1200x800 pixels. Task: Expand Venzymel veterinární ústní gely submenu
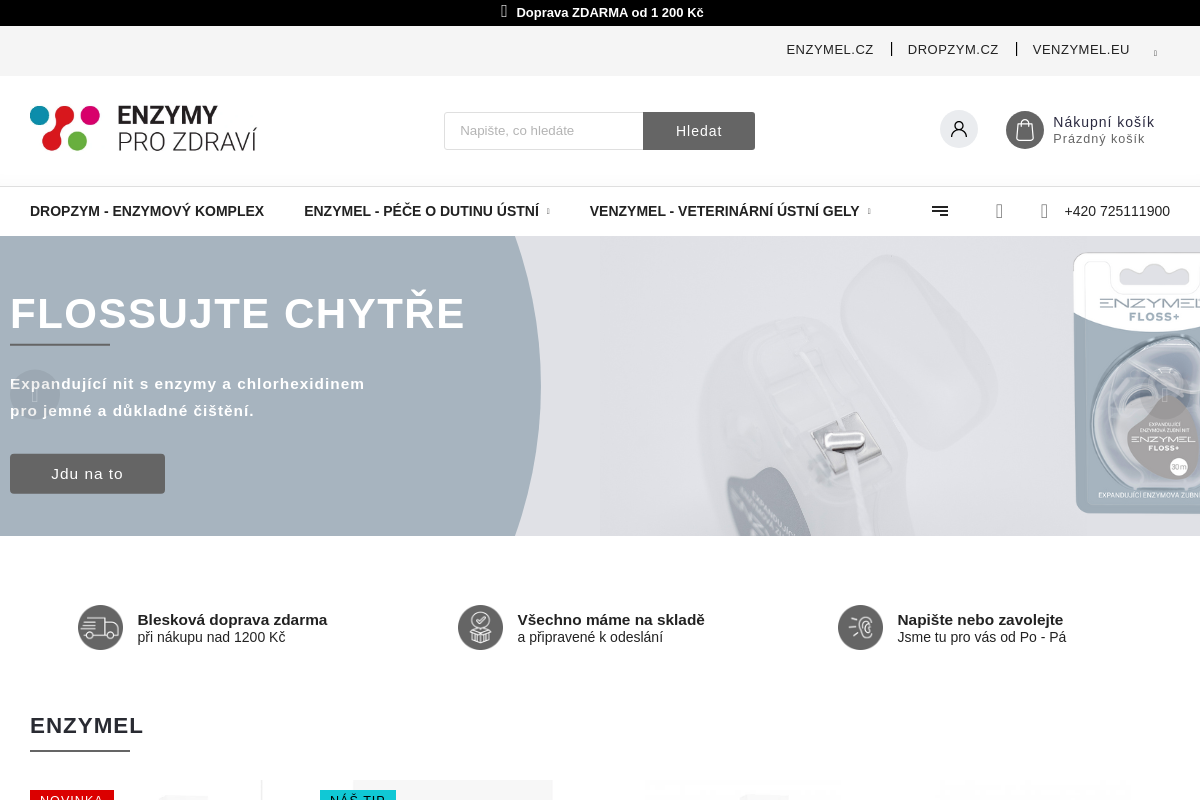point(868,212)
